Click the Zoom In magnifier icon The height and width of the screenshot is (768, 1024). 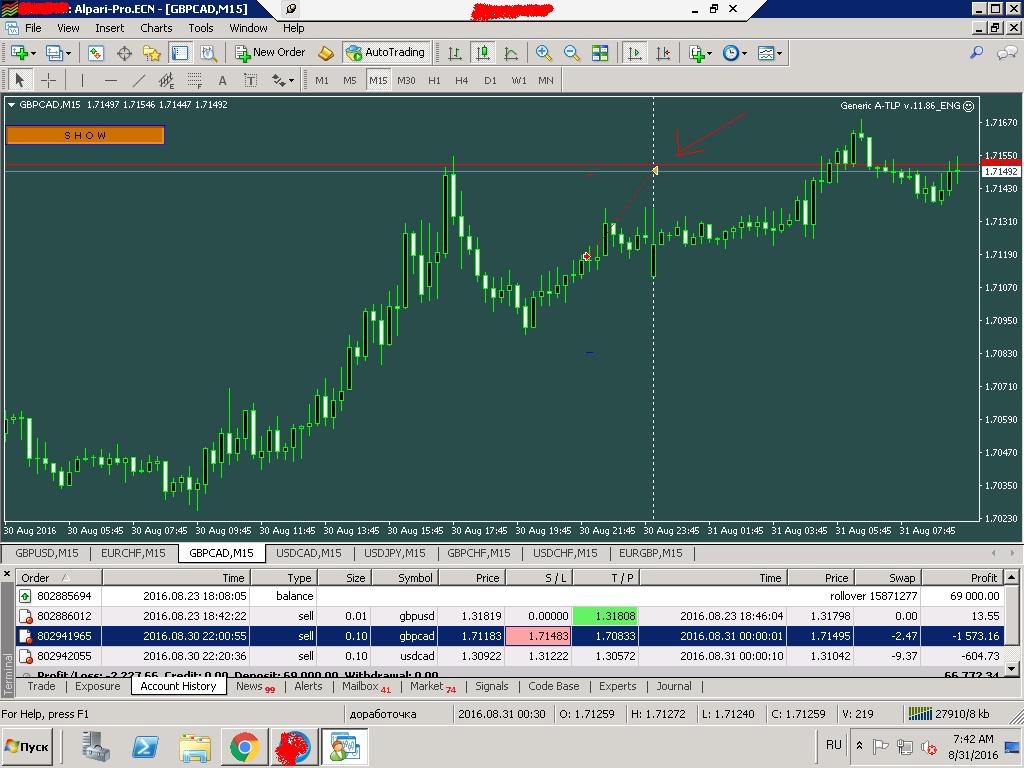pos(543,53)
